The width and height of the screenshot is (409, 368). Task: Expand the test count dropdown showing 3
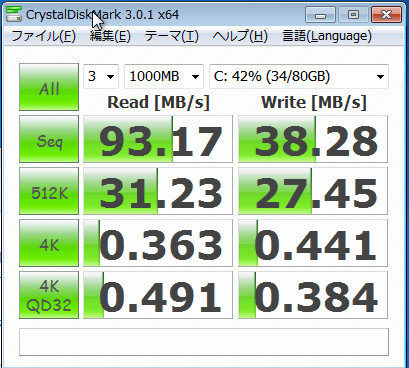(101, 76)
